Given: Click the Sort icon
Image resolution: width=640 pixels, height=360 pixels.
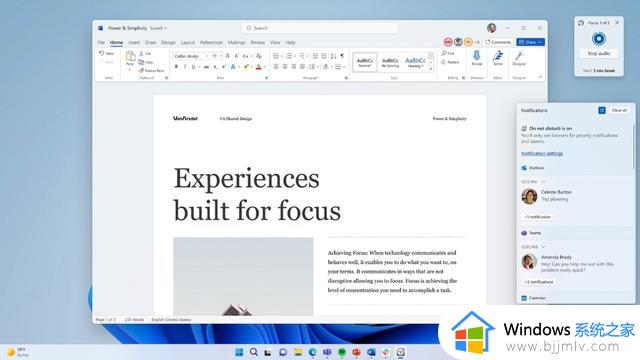Looking at the screenshot, I should [x=333, y=56].
